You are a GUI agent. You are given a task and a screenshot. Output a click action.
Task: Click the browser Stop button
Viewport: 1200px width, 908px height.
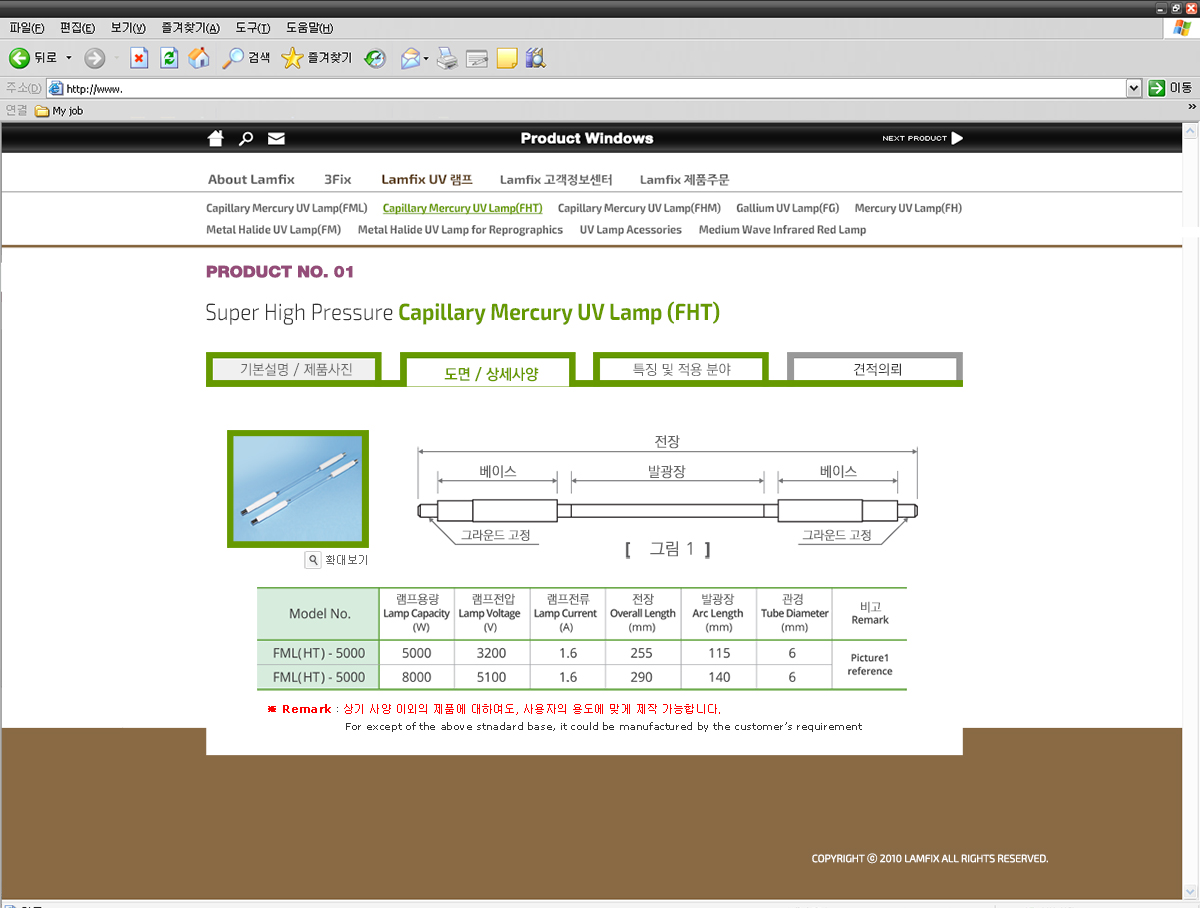tap(139, 58)
